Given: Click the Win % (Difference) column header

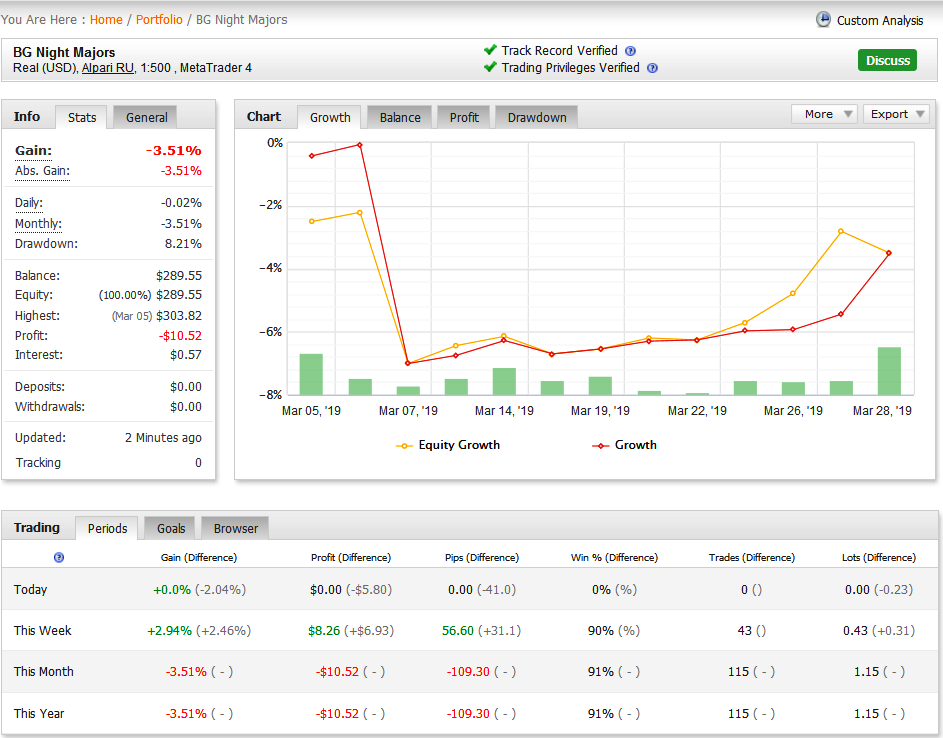Looking at the screenshot, I should tap(614, 558).
